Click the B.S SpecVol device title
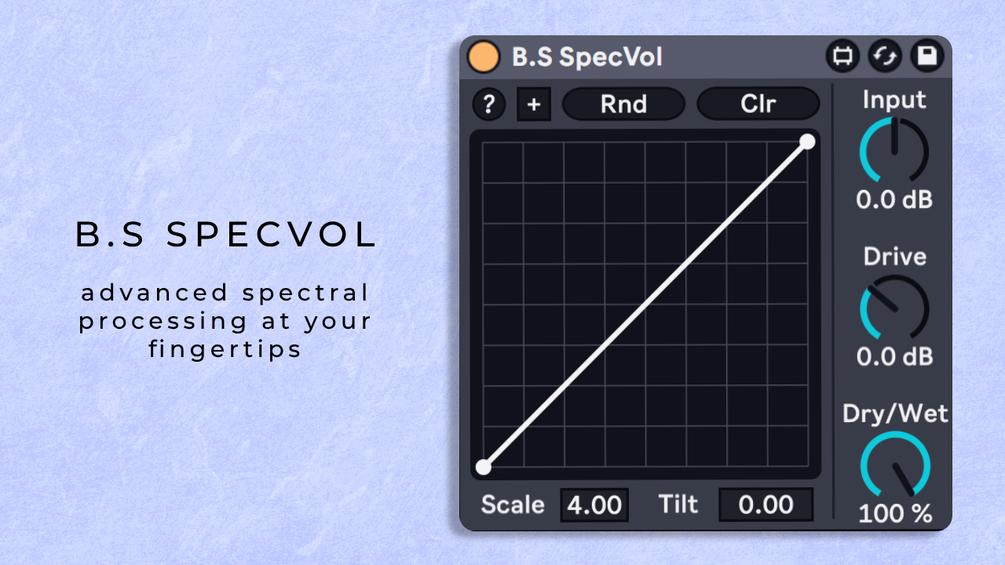 [x=587, y=57]
